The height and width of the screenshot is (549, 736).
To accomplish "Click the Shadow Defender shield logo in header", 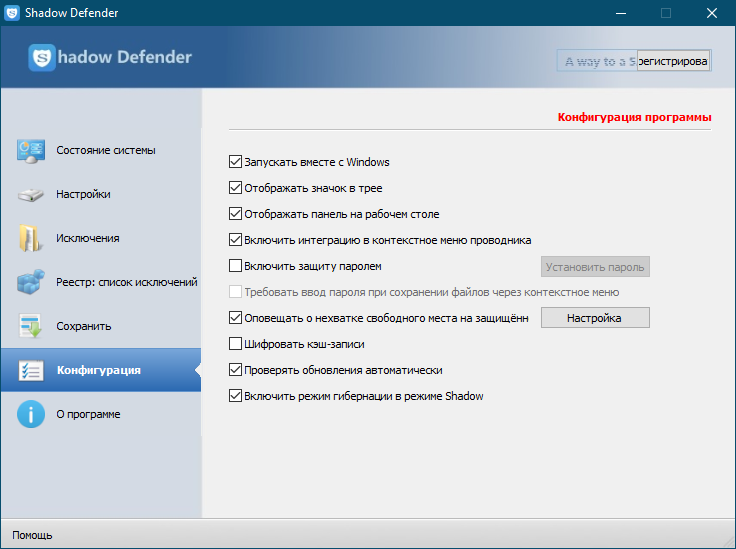I will [42, 58].
